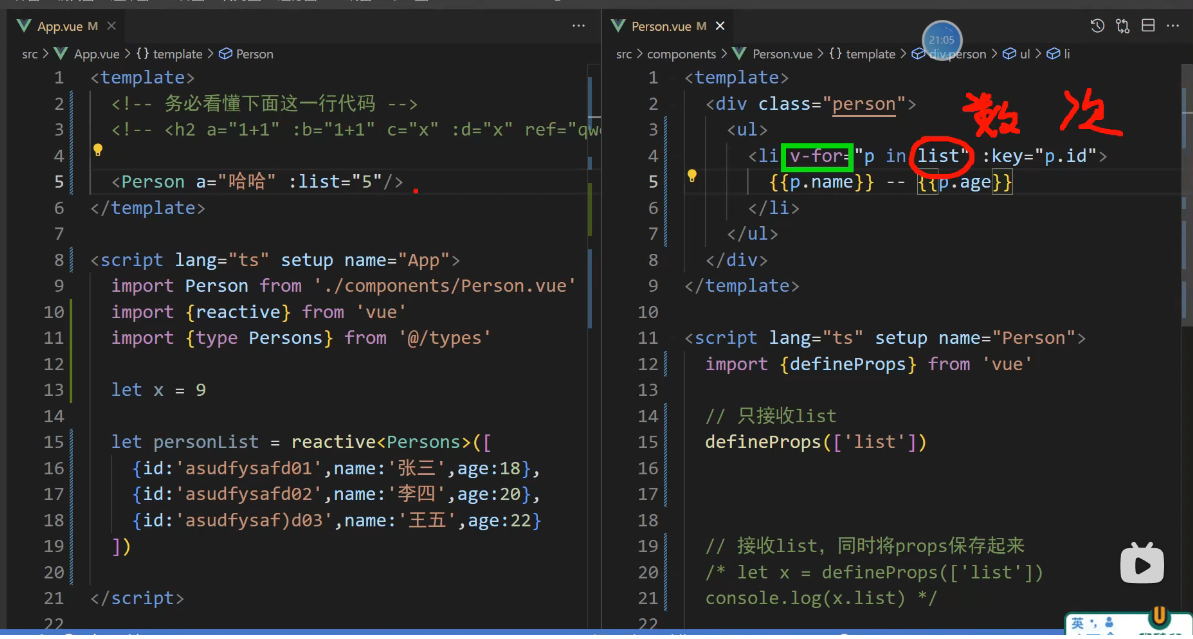The height and width of the screenshot is (639, 1193).
Task: Toggle the '英' input method language indicator
Action: pos(1077,624)
